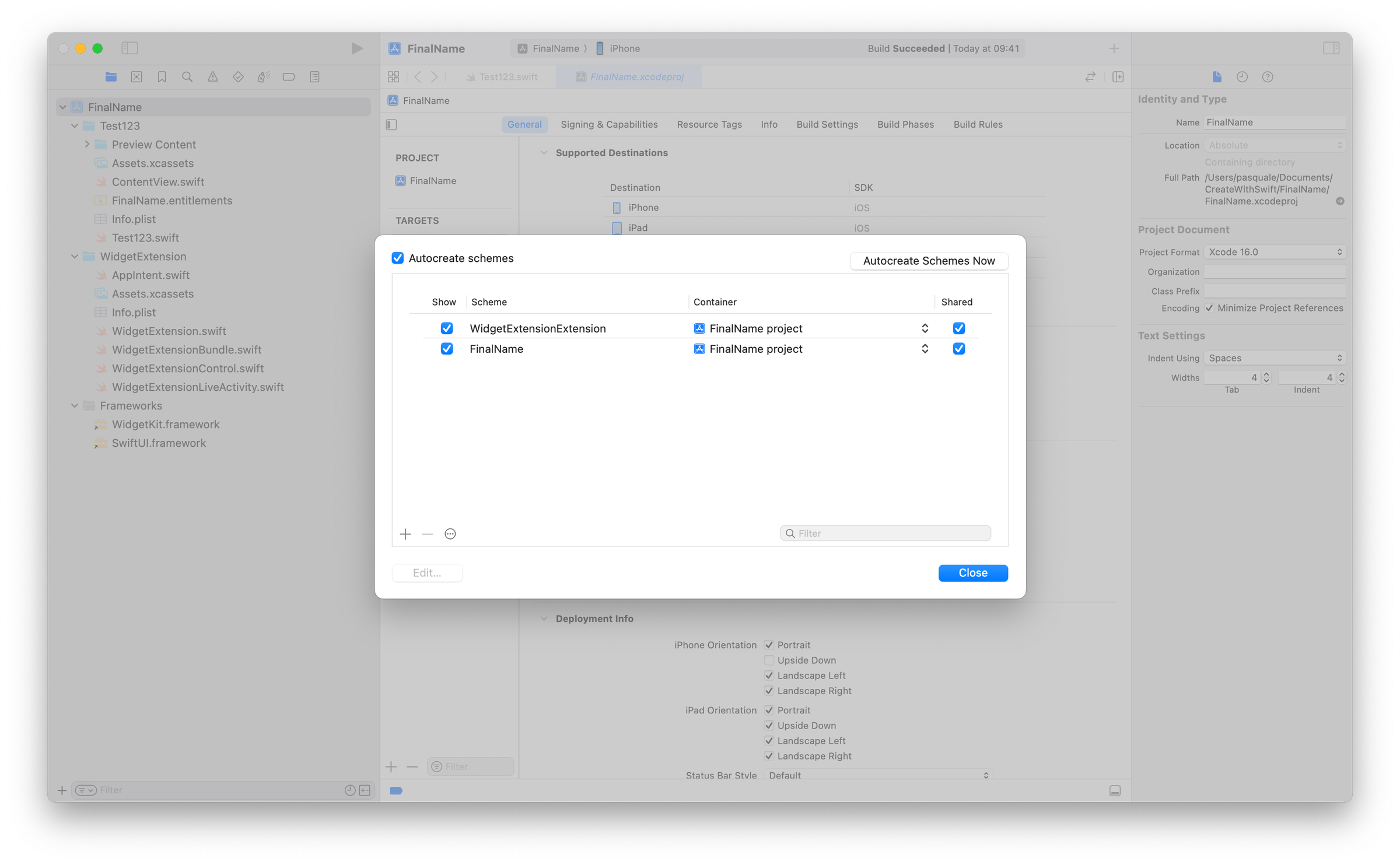Toggle Shared checkbox for FinalName scheme
The width and height of the screenshot is (1400, 865).
point(958,348)
